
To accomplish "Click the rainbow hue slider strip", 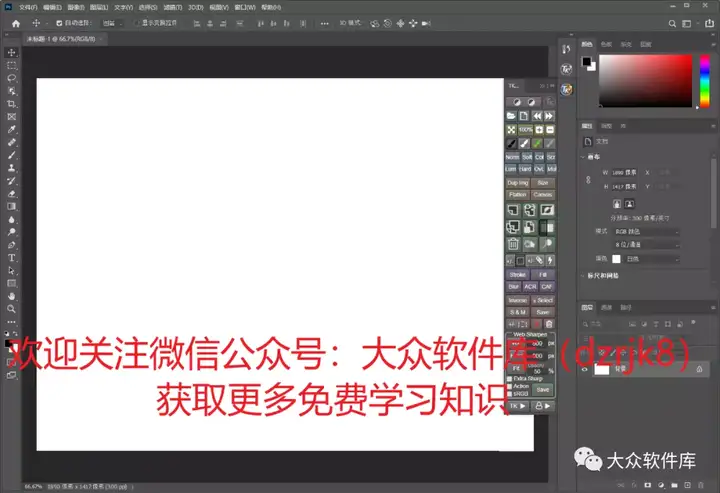I will pyautogui.click(x=704, y=81).
